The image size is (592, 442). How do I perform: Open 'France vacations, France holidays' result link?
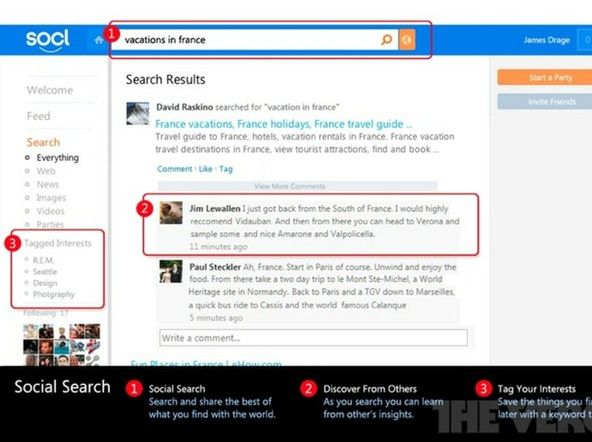(x=284, y=124)
